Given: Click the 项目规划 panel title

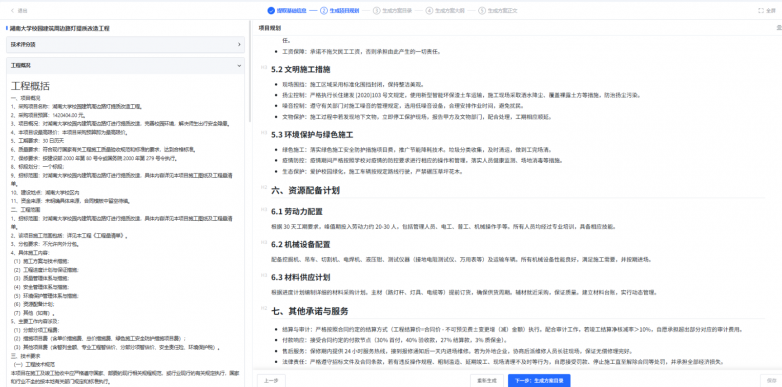Looking at the screenshot, I should 270,28.
